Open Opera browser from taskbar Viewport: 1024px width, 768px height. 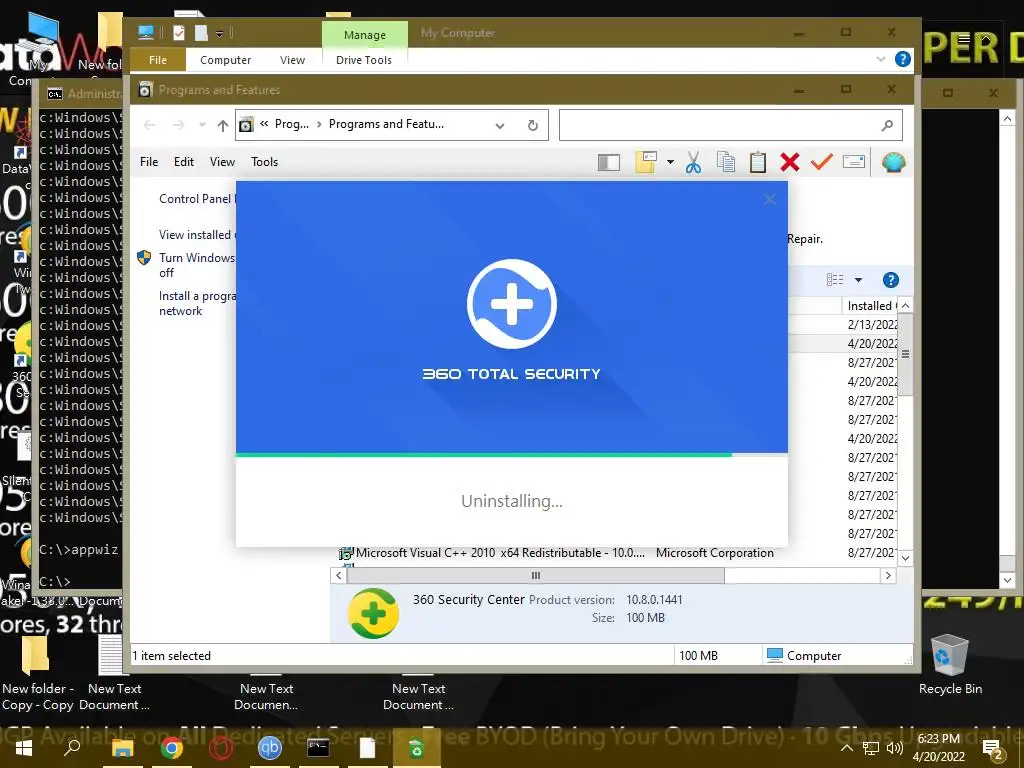(221, 748)
